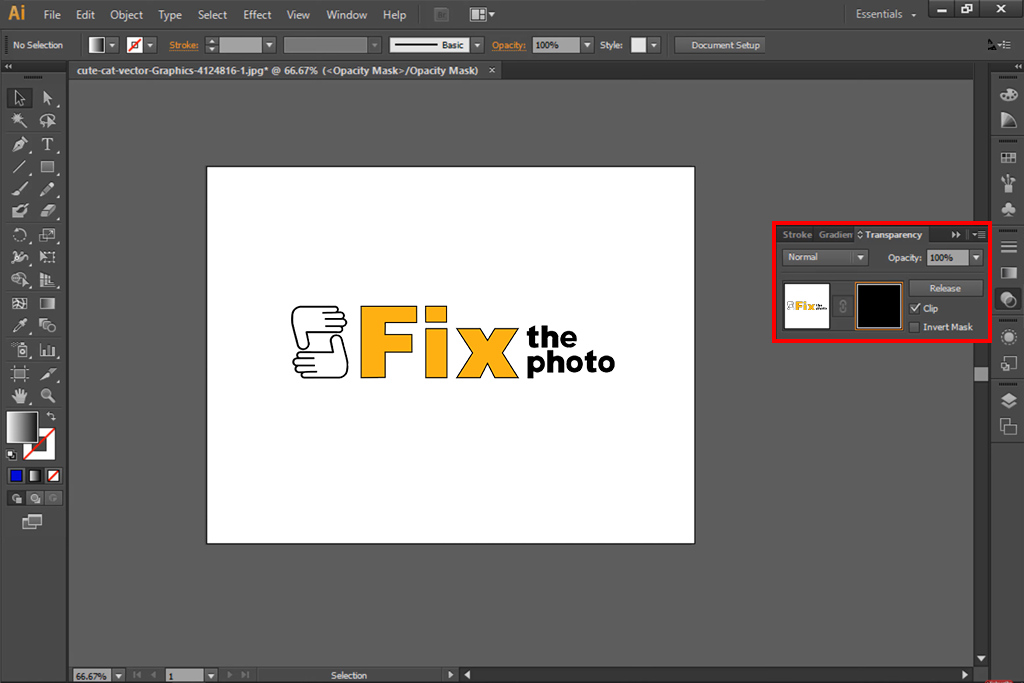Set fill mode to None

(54, 476)
